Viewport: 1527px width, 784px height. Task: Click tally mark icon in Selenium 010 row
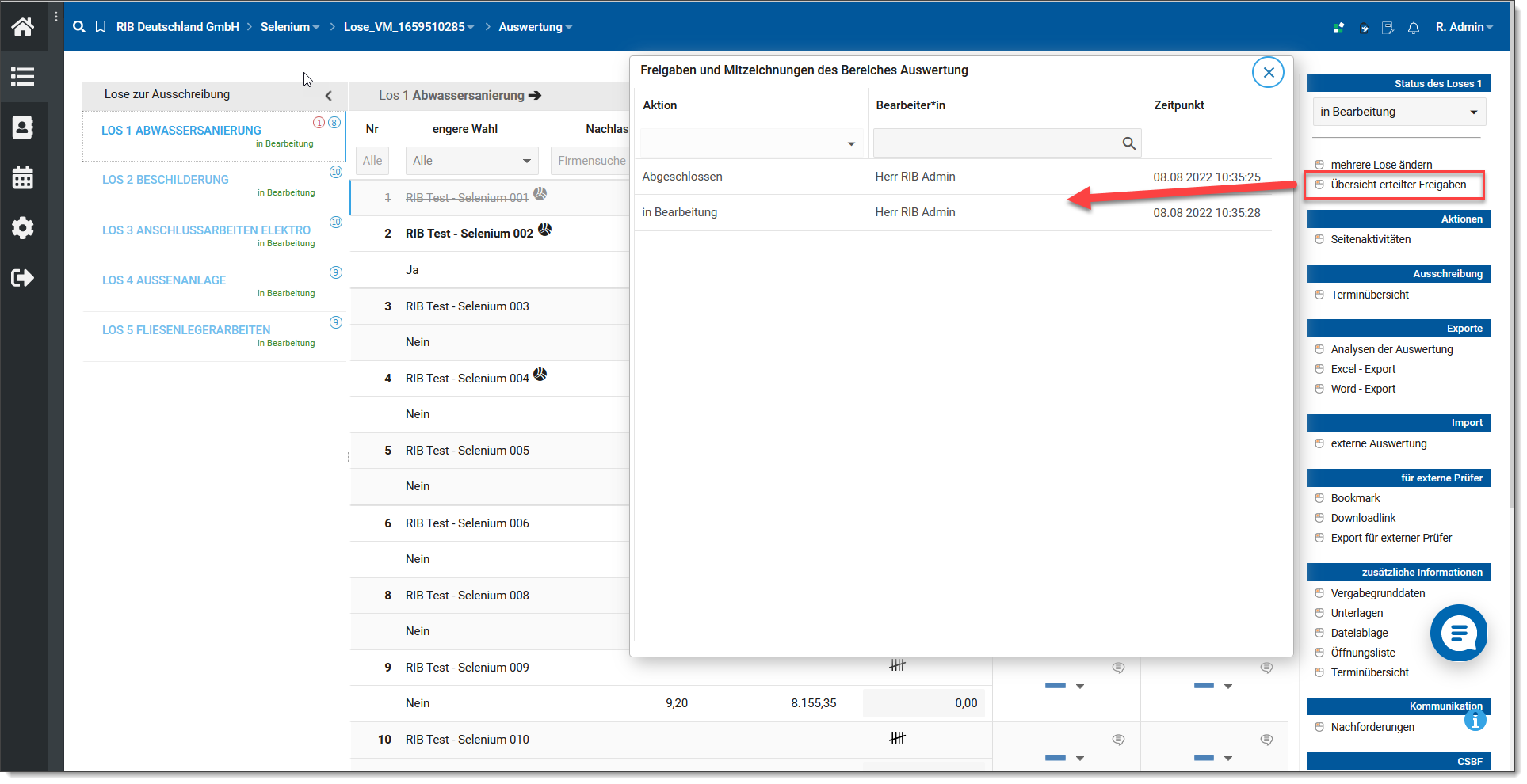(x=897, y=737)
